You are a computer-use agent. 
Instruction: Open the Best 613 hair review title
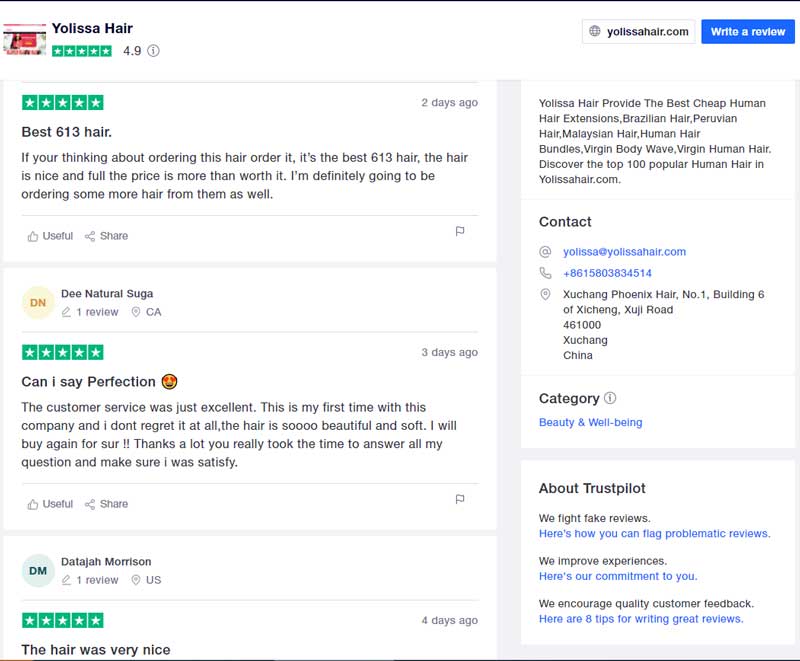click(x=66, y=132)
